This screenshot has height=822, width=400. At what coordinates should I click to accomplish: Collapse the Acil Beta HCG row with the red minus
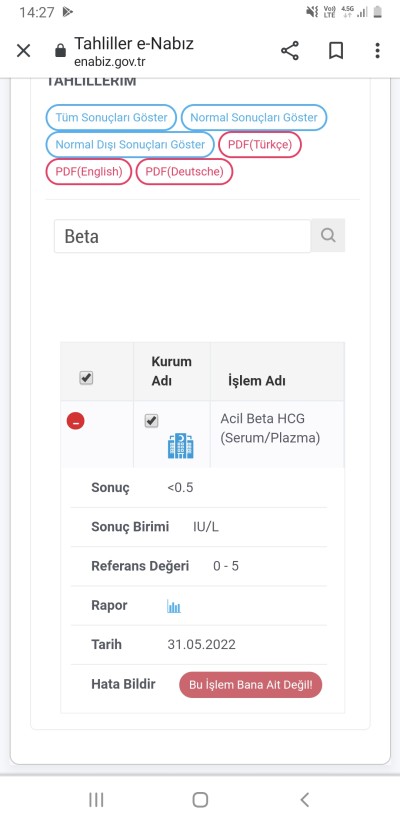75,421
